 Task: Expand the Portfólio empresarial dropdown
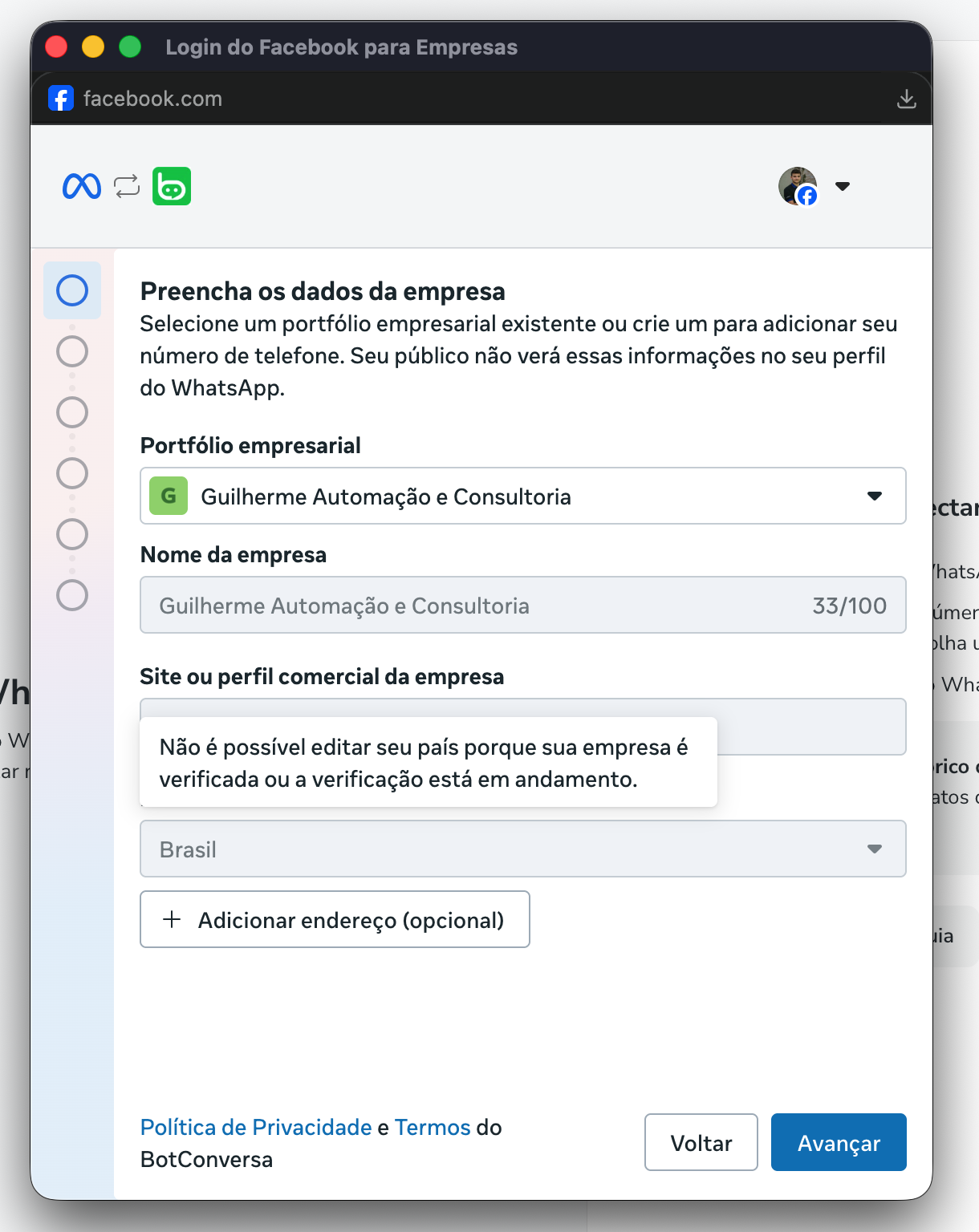pos(874,496)
